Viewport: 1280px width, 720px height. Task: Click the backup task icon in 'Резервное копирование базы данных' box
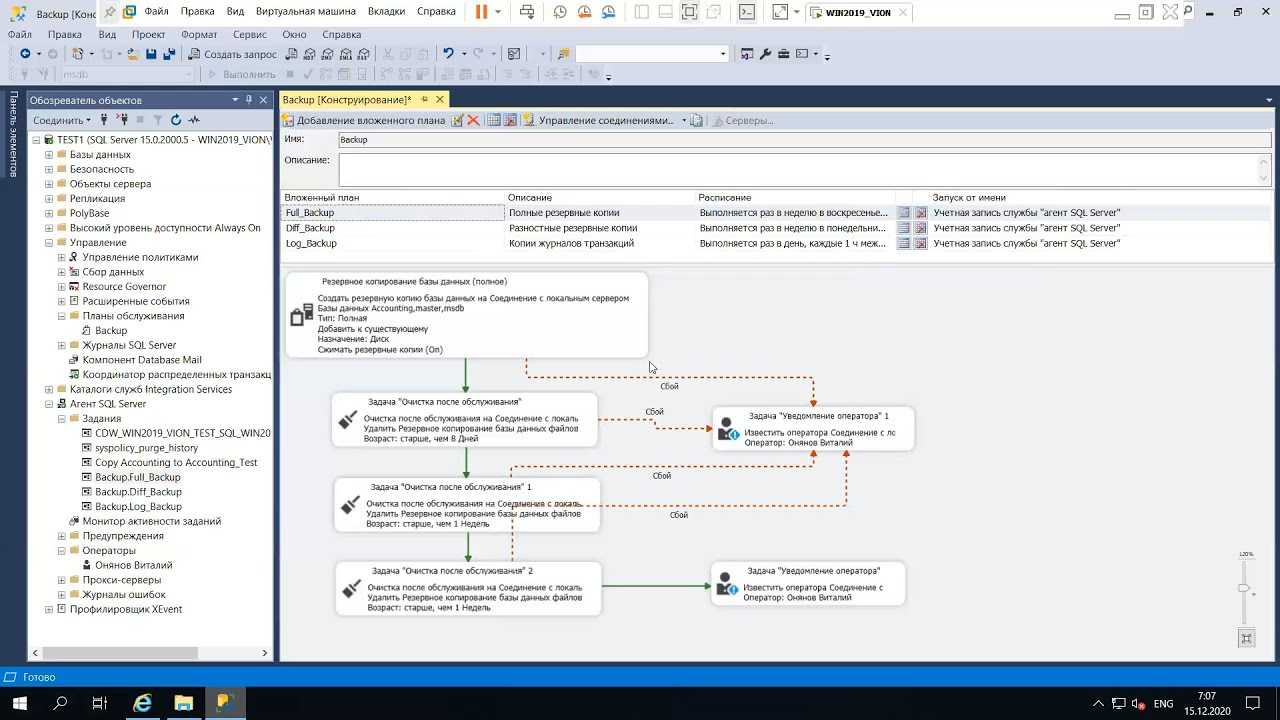click(301, 316)
